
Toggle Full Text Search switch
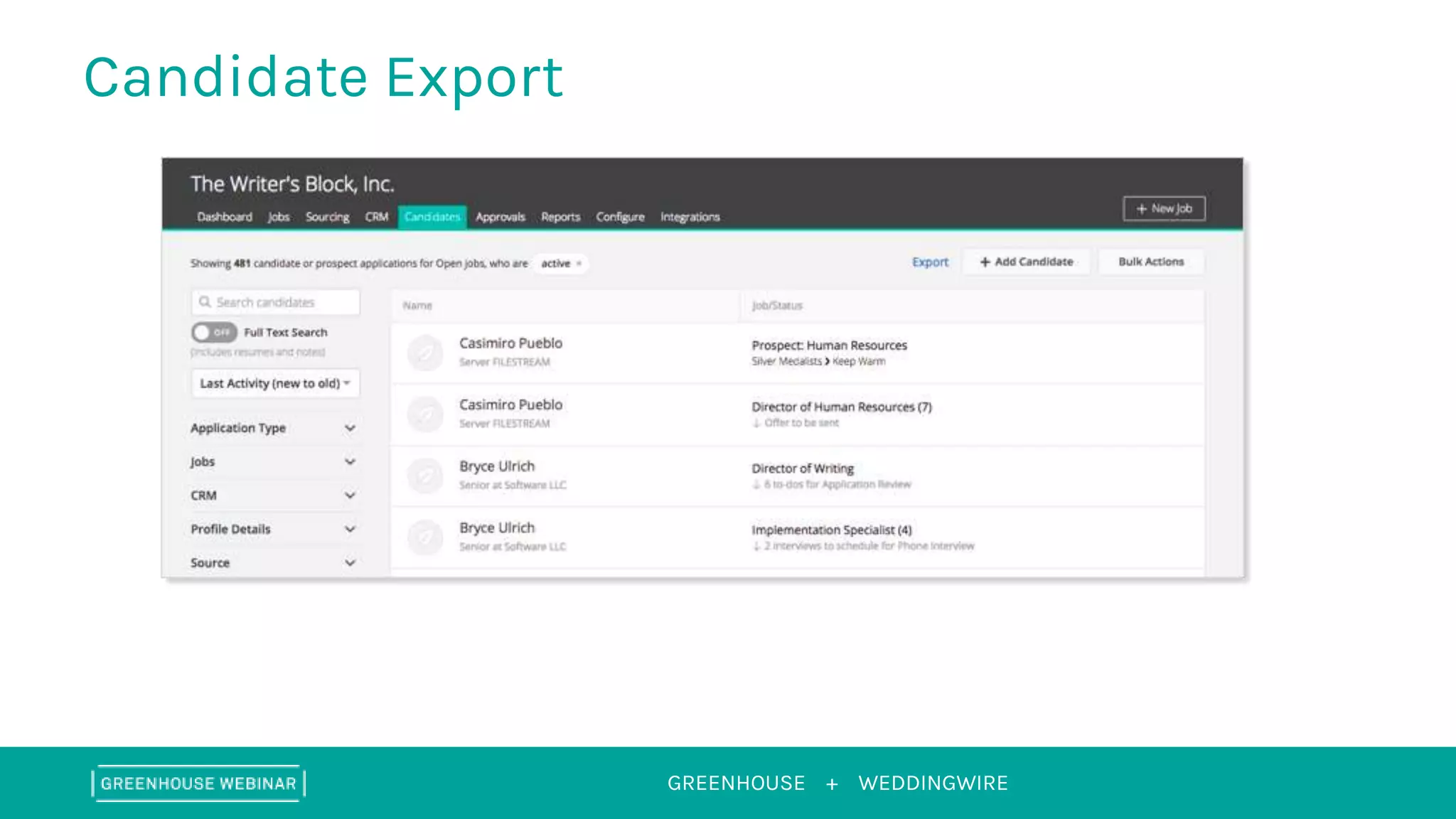tap(213, 332)
